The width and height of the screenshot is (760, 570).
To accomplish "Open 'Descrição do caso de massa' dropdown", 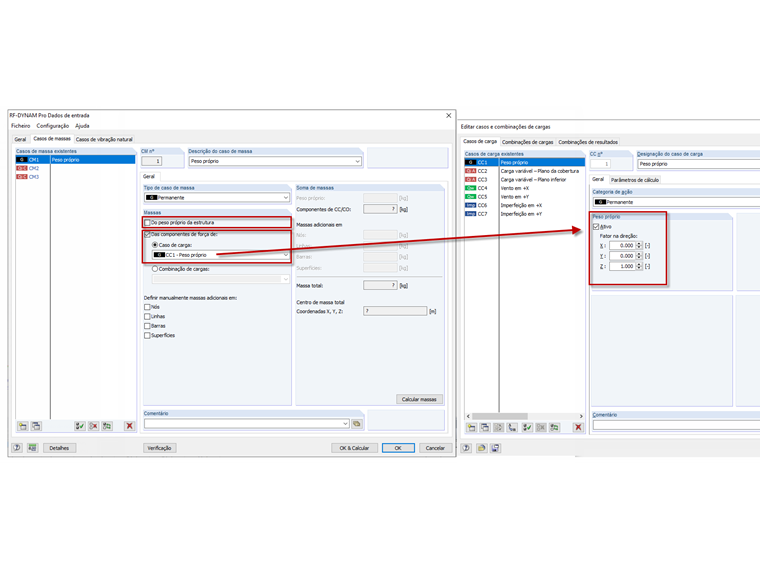I will [357, 161].
